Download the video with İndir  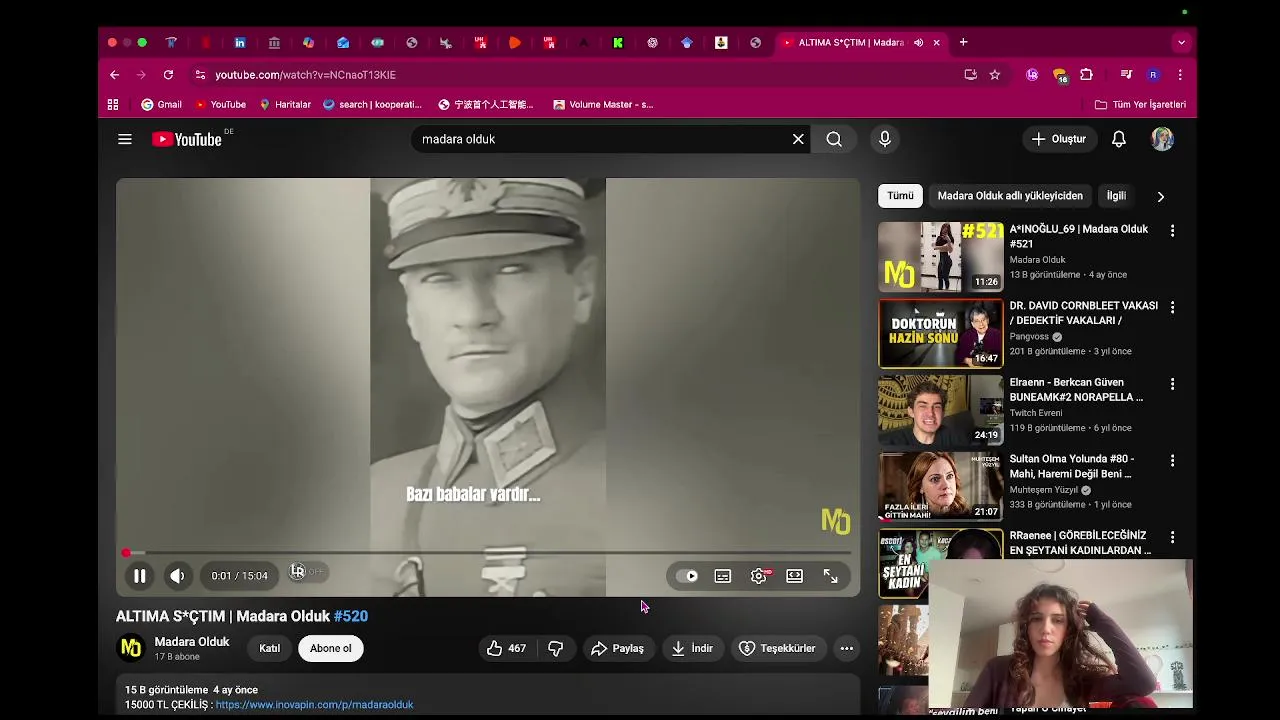point(692,648)
